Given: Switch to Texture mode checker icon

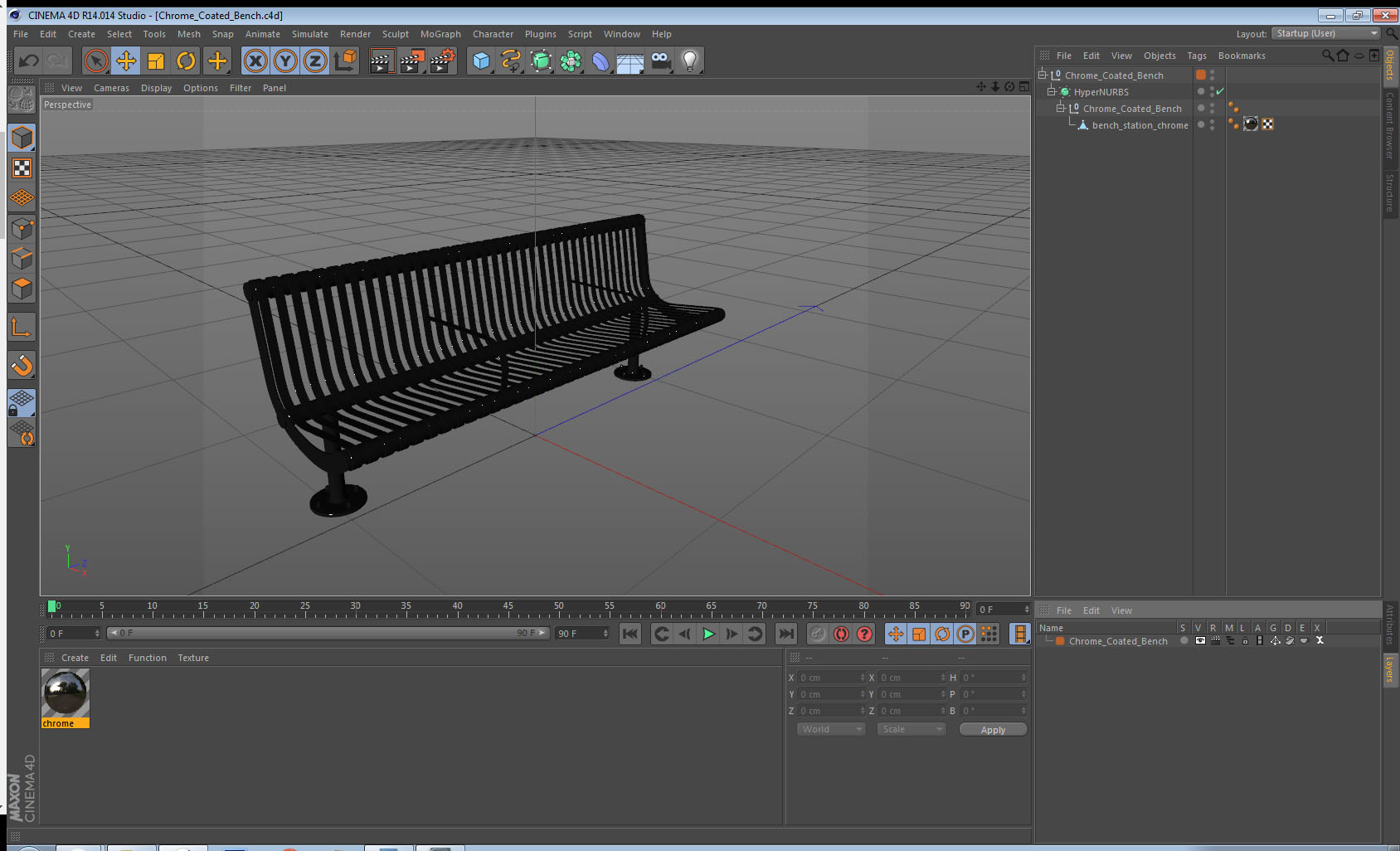Looking at the screenshot, I should (22, 168).
